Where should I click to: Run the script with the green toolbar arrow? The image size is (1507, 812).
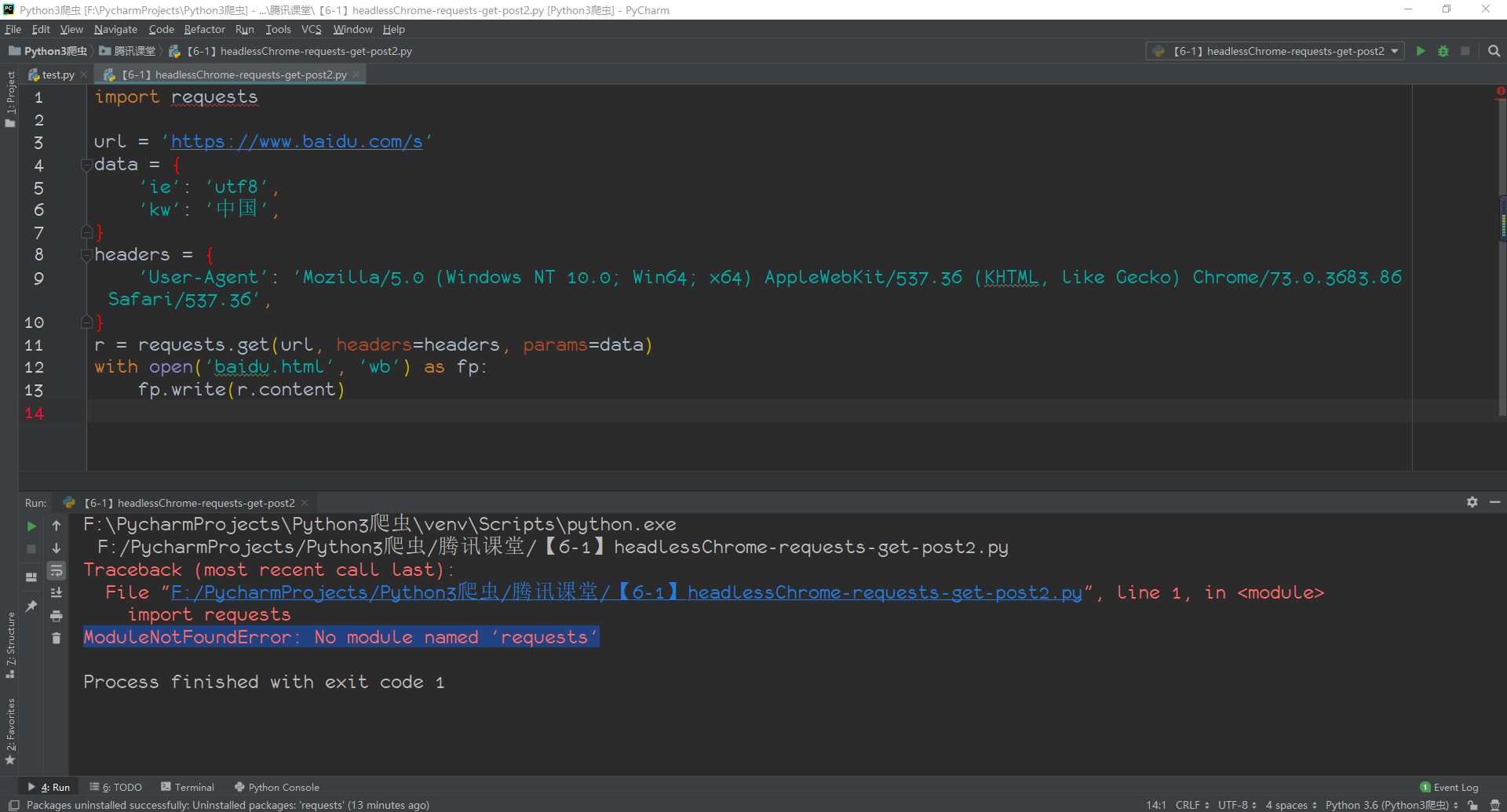tap(1421, 51)
